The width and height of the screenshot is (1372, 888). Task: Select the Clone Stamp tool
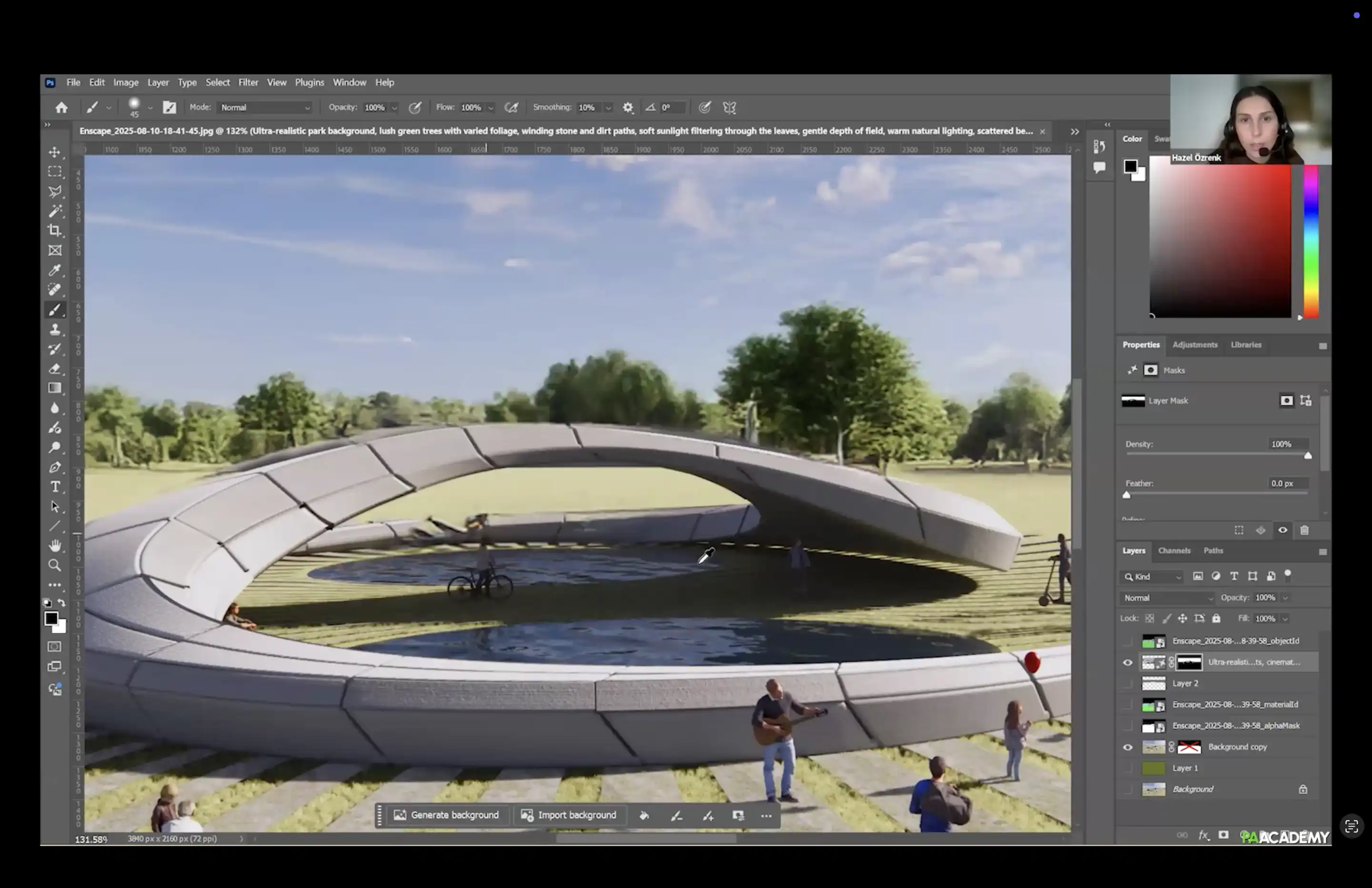pyautogui.click(x=55, y=330)
